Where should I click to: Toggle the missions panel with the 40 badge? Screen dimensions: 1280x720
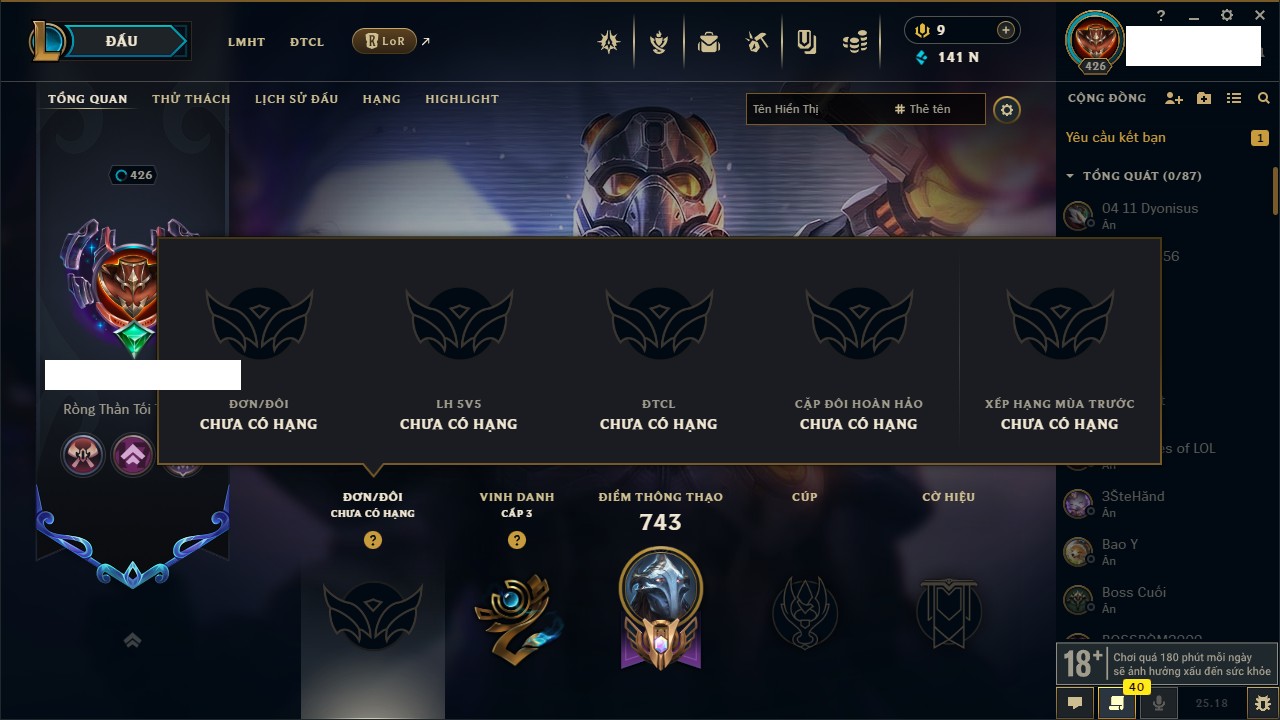pos(1117,703)
